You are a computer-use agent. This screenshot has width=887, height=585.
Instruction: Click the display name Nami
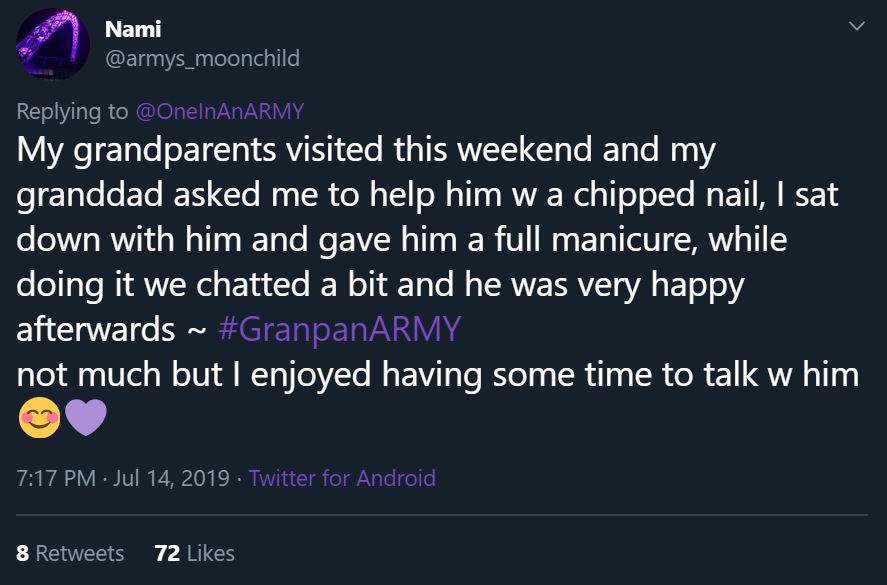(131, 28)
